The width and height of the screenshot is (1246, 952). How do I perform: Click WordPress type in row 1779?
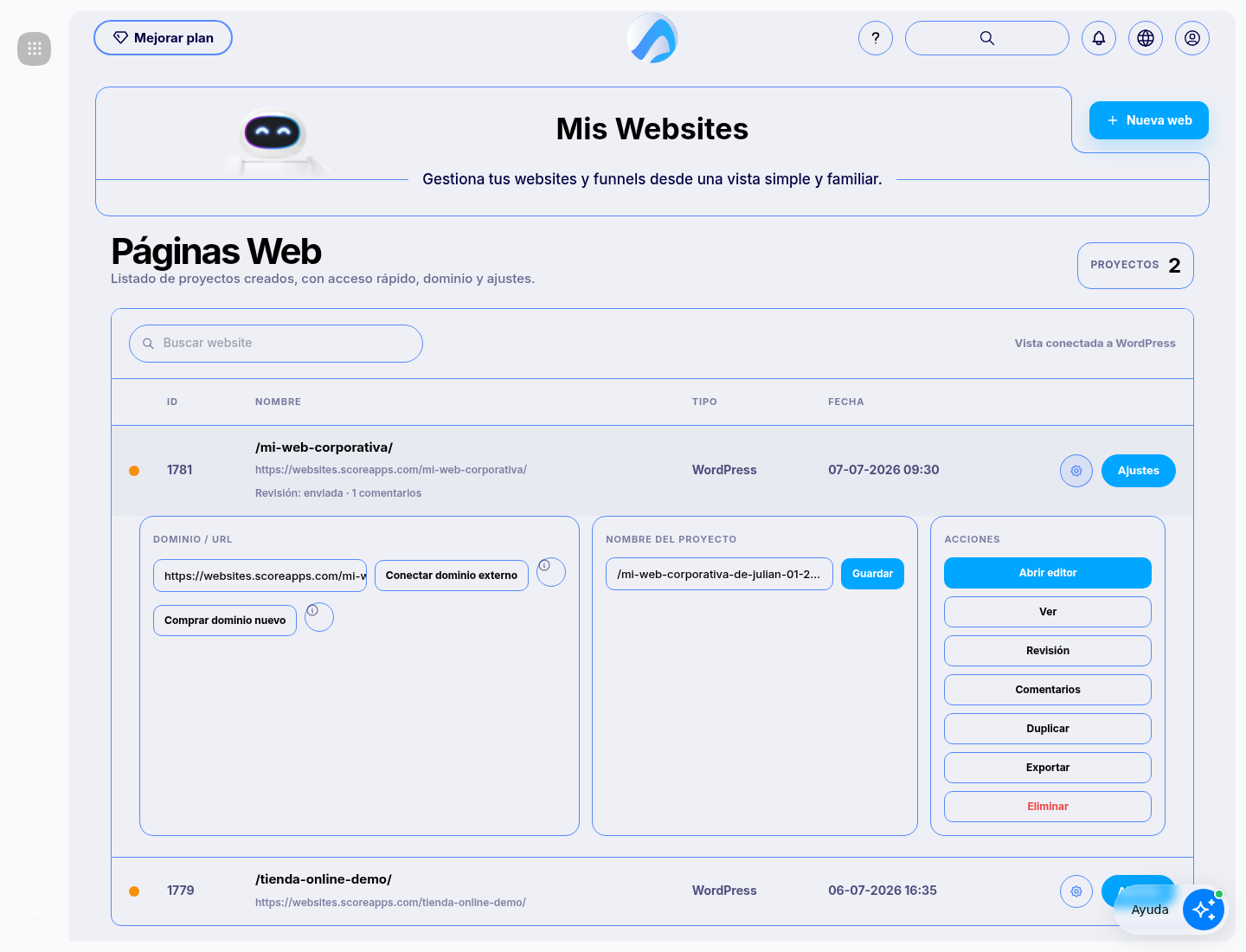(724, 891)
